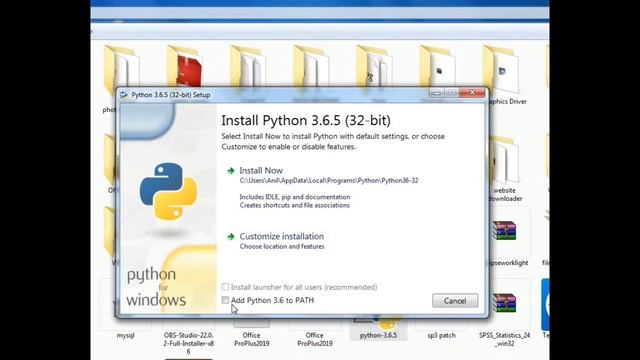Viewport: 640px width, 360px height.
Task: Click the Python logo image
Action: 168,191
